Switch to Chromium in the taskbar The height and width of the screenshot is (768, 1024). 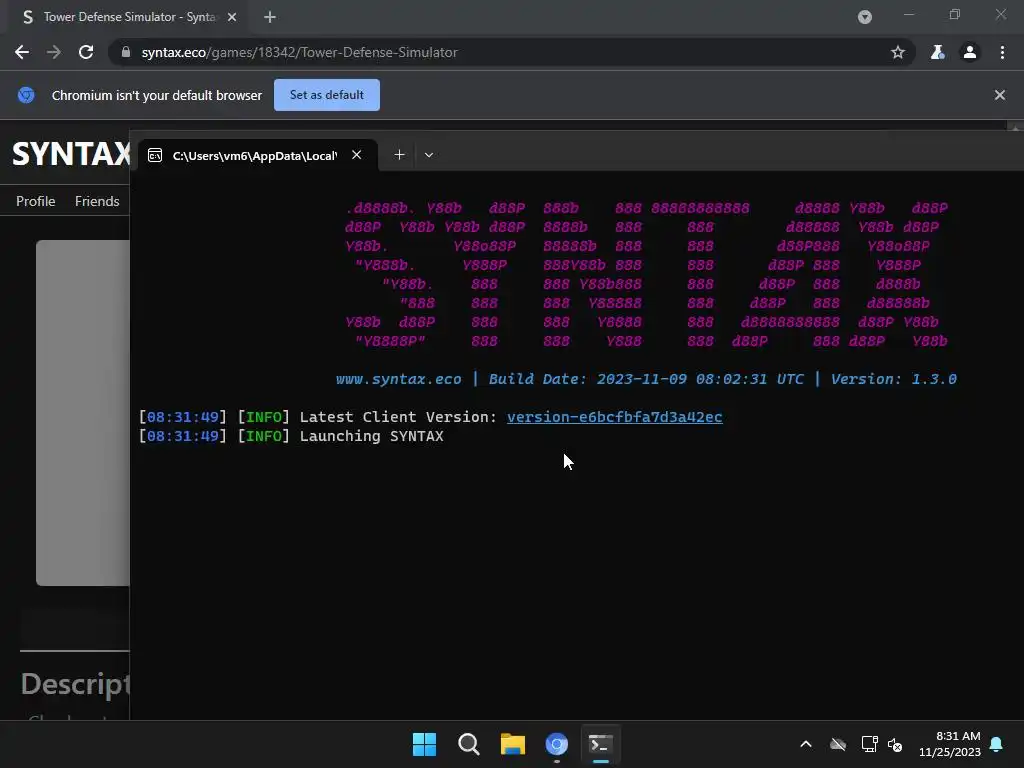556,744
